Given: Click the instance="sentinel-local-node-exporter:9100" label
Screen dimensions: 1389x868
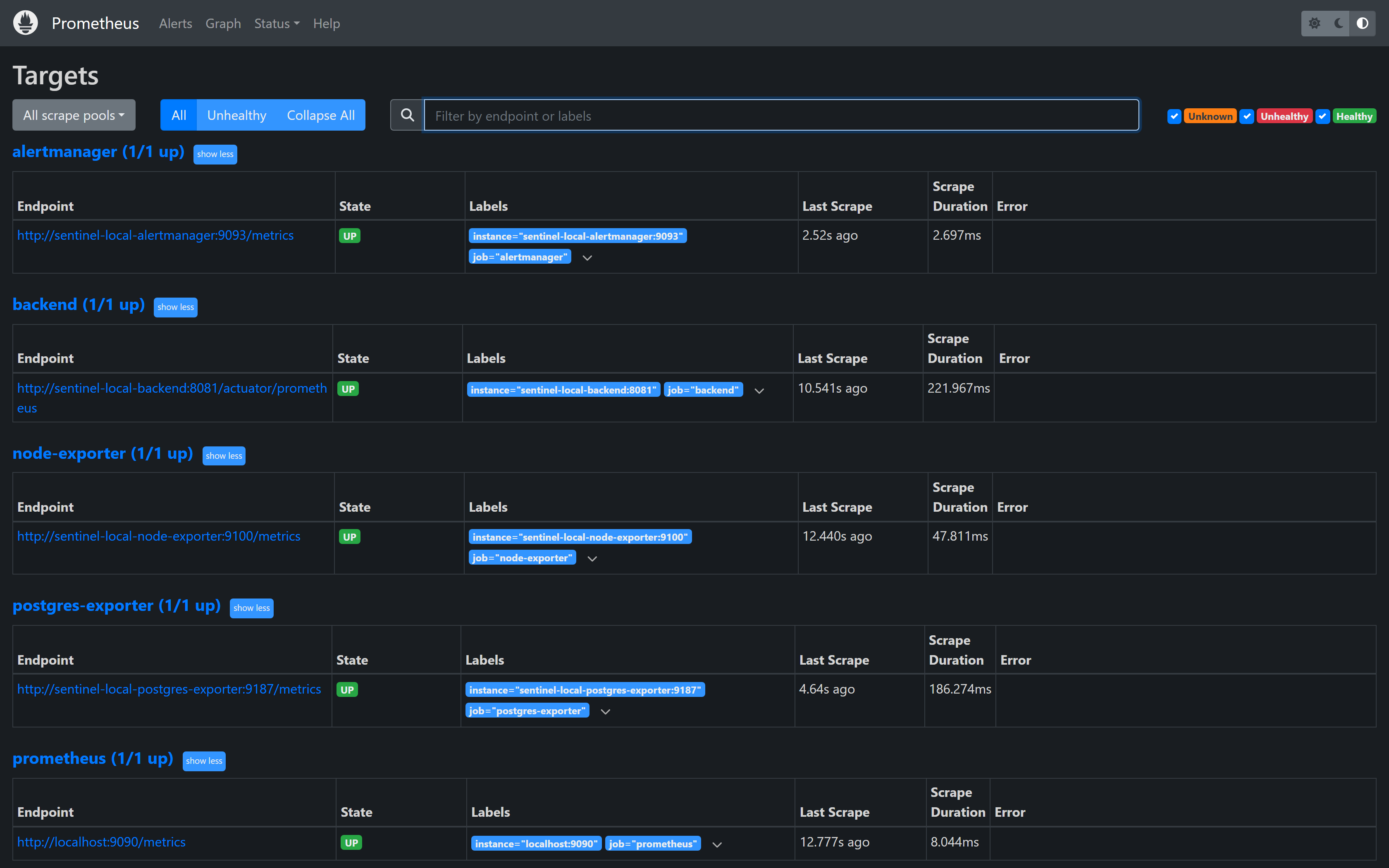Looking at the screenshot, I should pos(580,537).
